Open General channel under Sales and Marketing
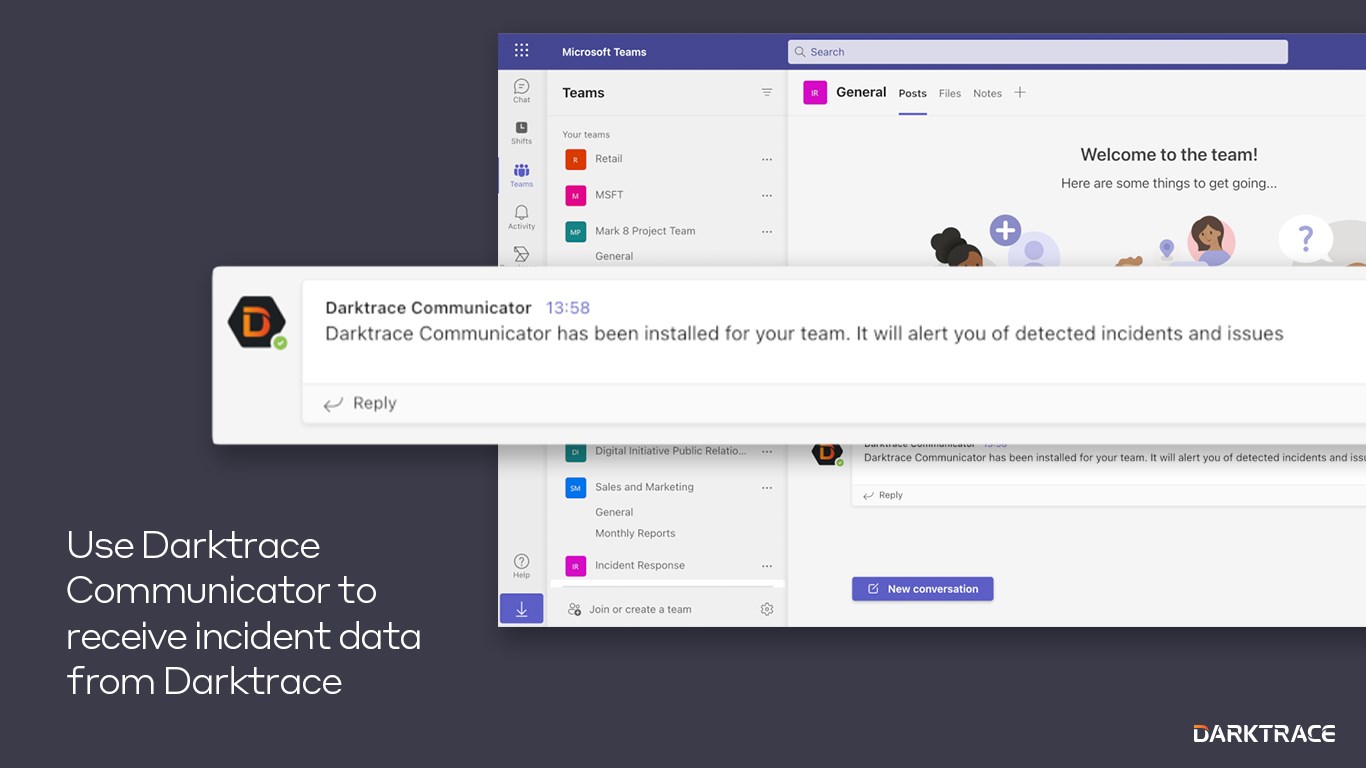 pyautogui.click(x=614, y=512)
